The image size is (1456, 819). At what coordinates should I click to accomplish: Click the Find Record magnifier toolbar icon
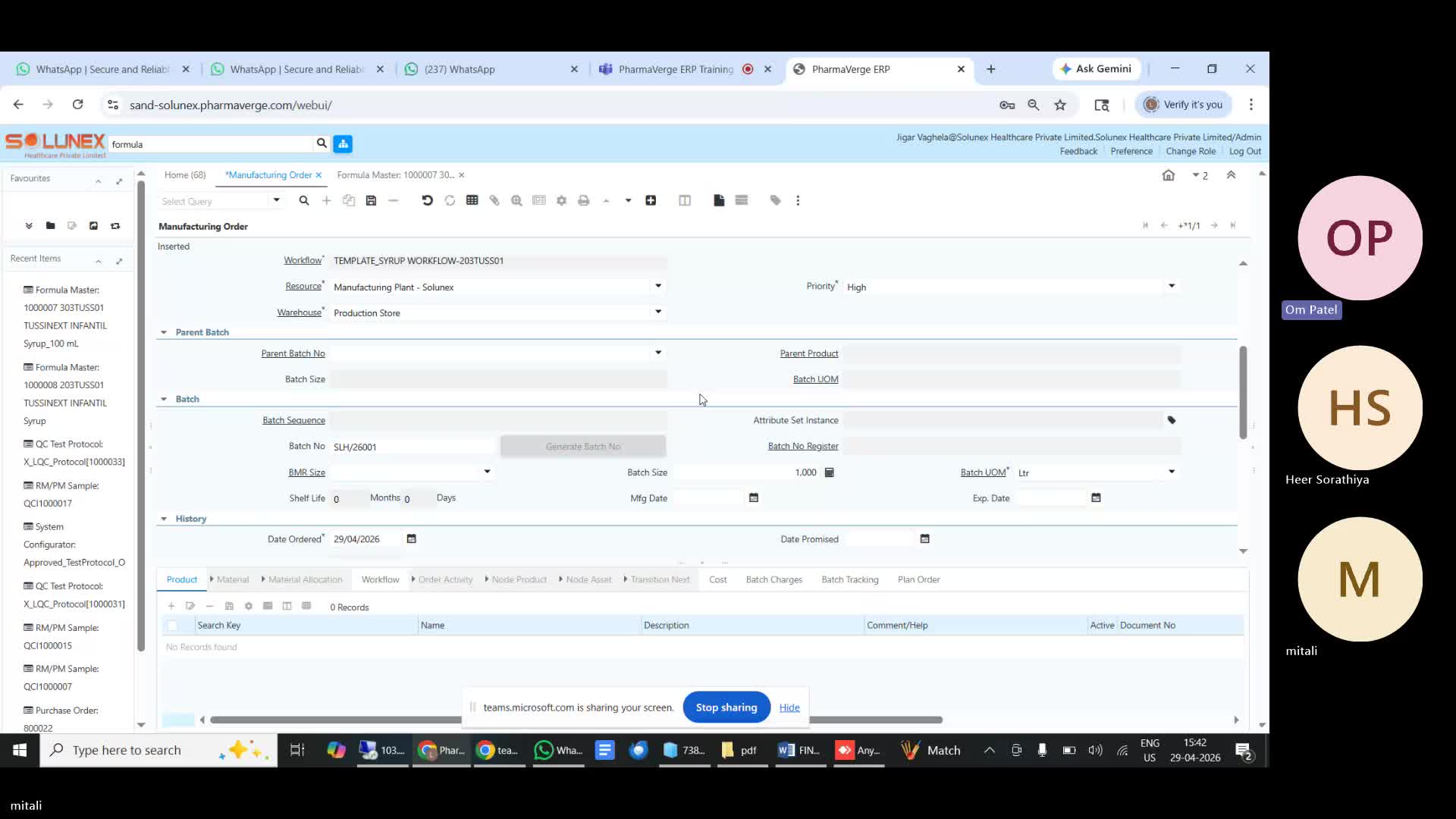pos(304,201)
